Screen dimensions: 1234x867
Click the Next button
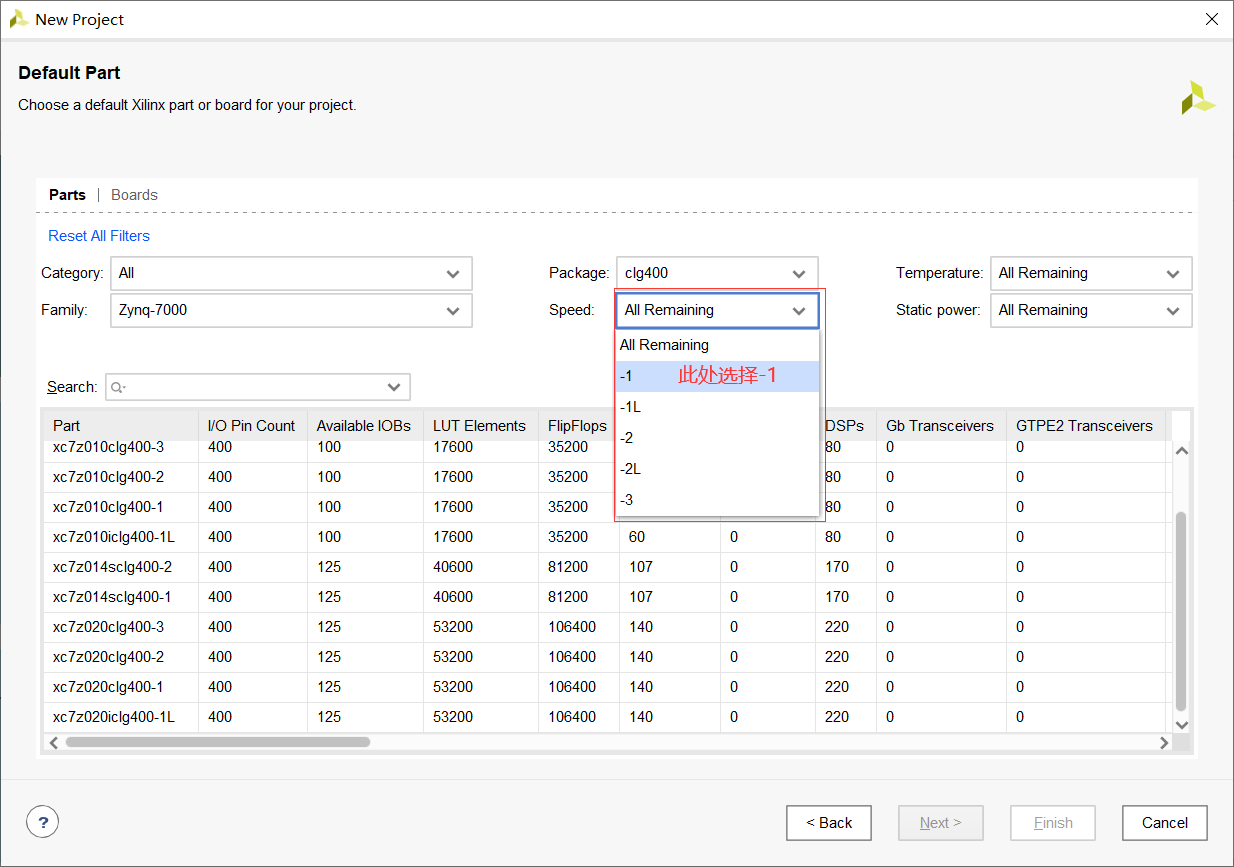pyautogui.click(x=941, y=823)
